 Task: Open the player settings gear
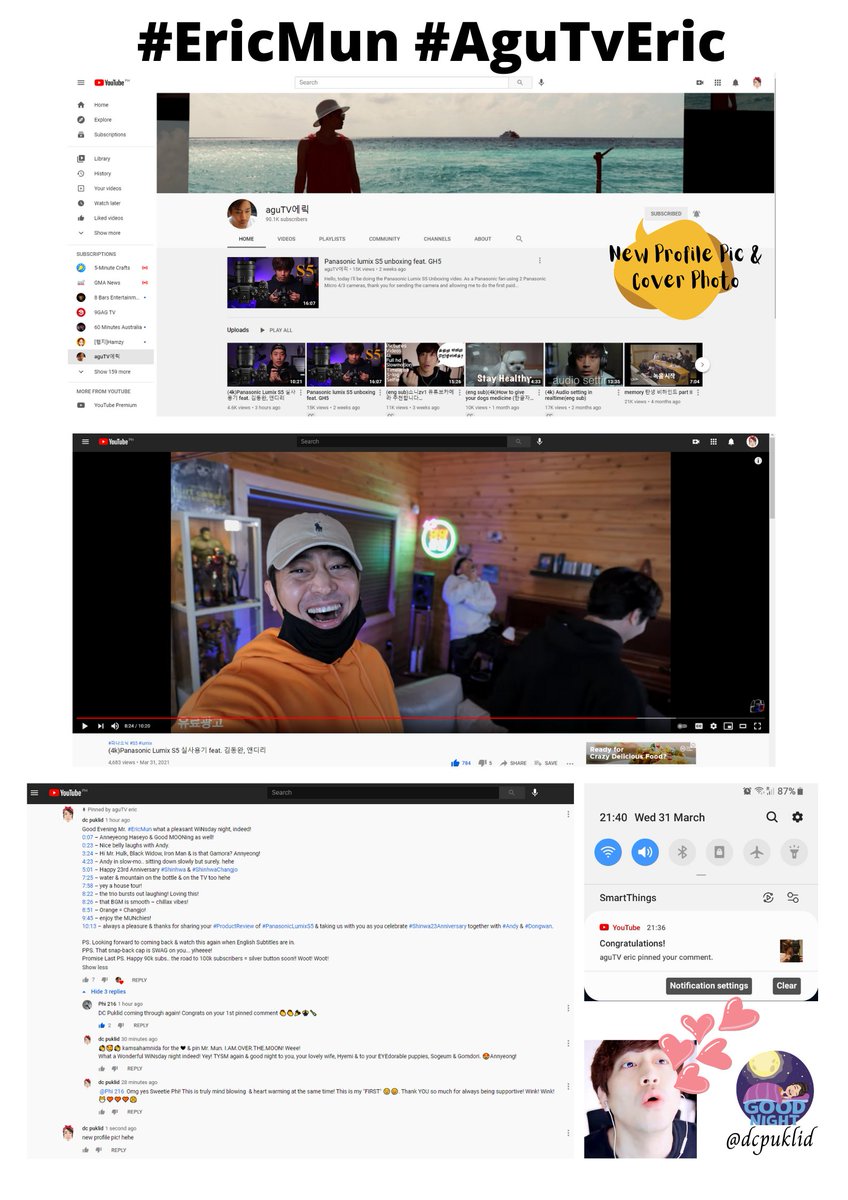(x=712, y=725)
